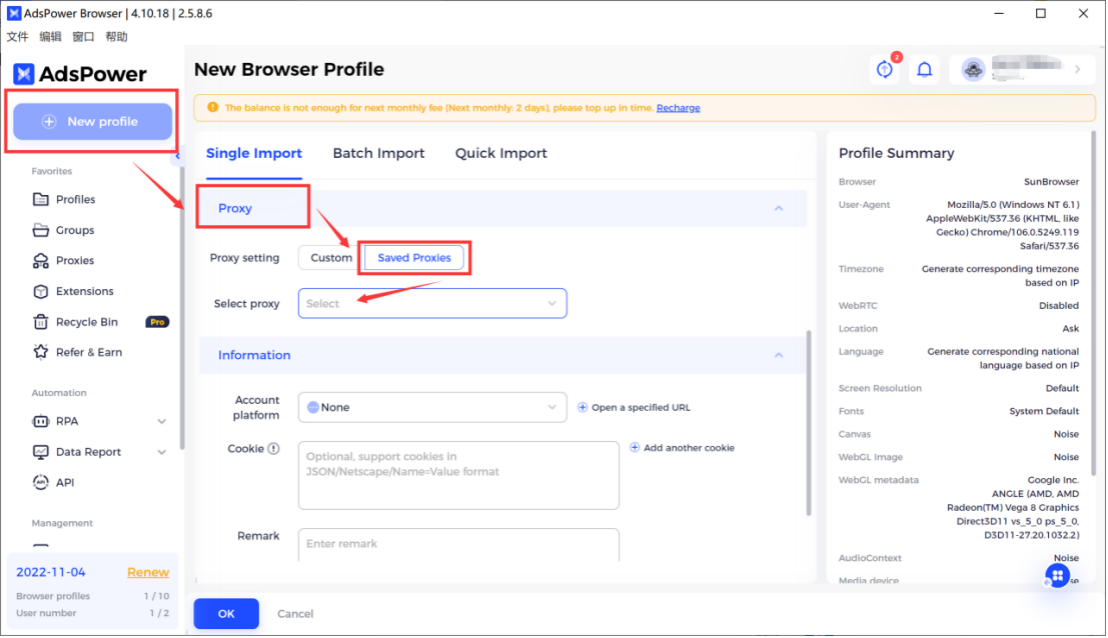This screenshot has height=638, width=1108.
Task: Click the Renew link
Action: (148, 572)
